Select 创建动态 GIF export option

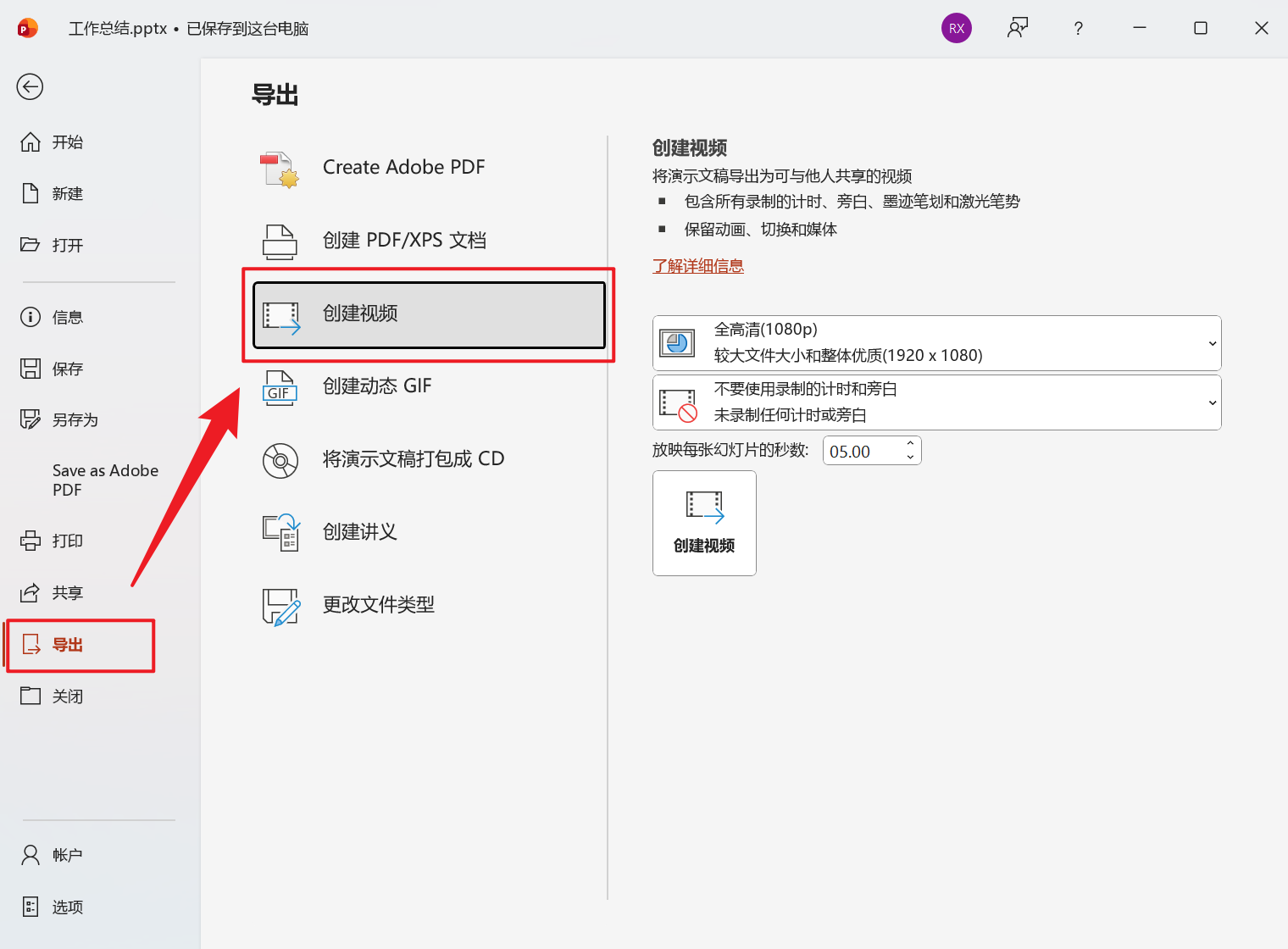[378, 386]
